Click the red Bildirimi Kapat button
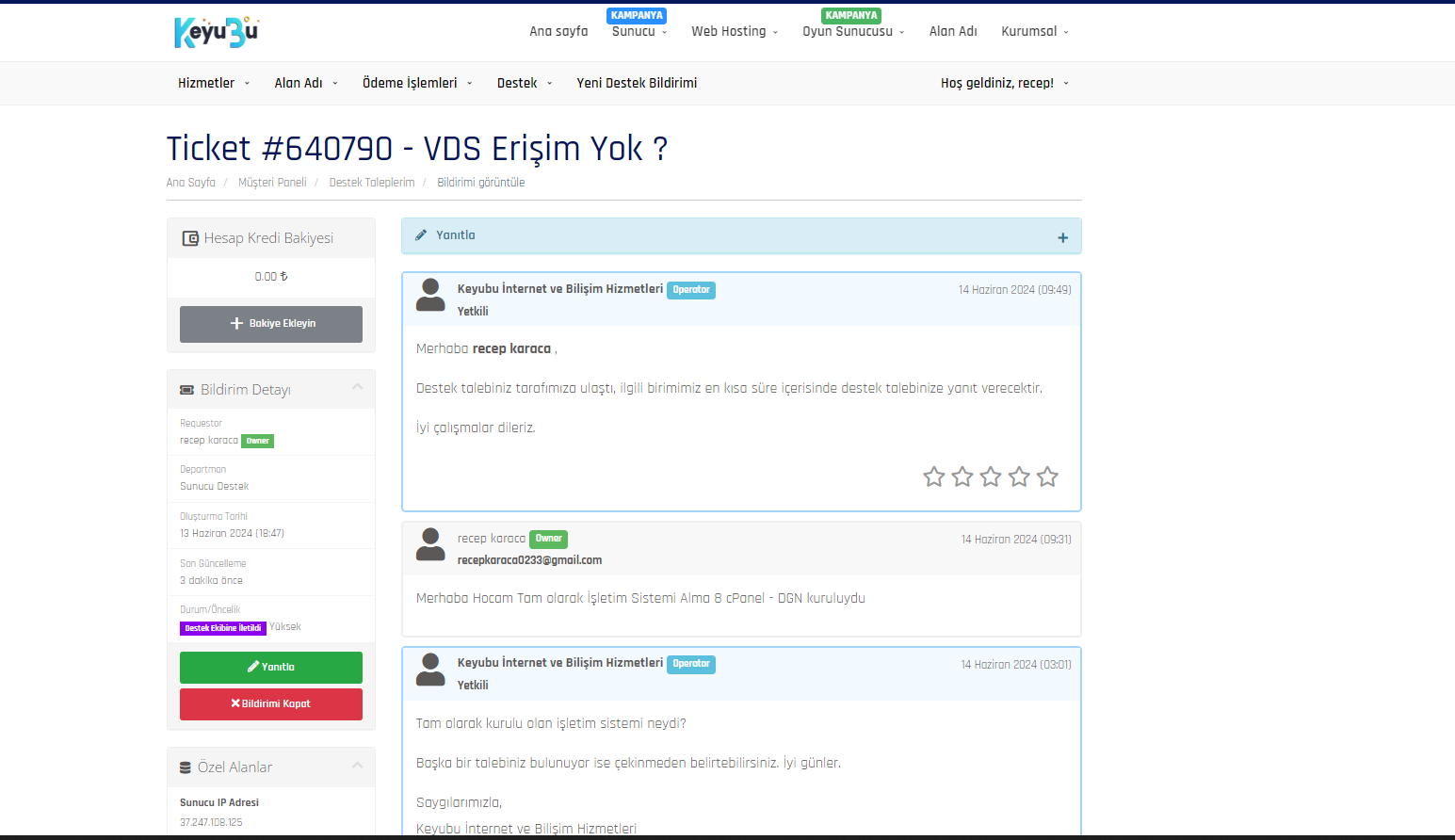Screen dimensions: 1455x840 [x=271, y=704]
